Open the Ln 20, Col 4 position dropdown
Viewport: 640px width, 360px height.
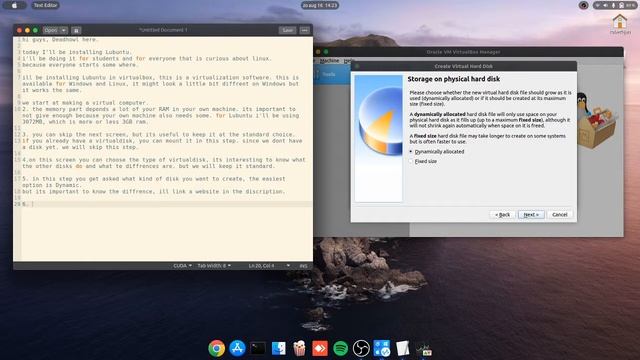(269, 266)
